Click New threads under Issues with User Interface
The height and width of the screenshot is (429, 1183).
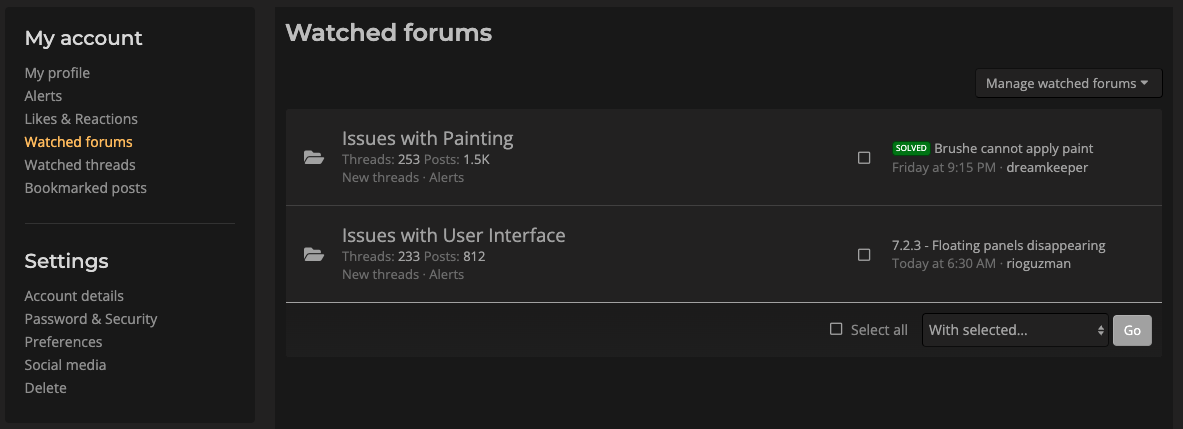[x=379, y=274]
